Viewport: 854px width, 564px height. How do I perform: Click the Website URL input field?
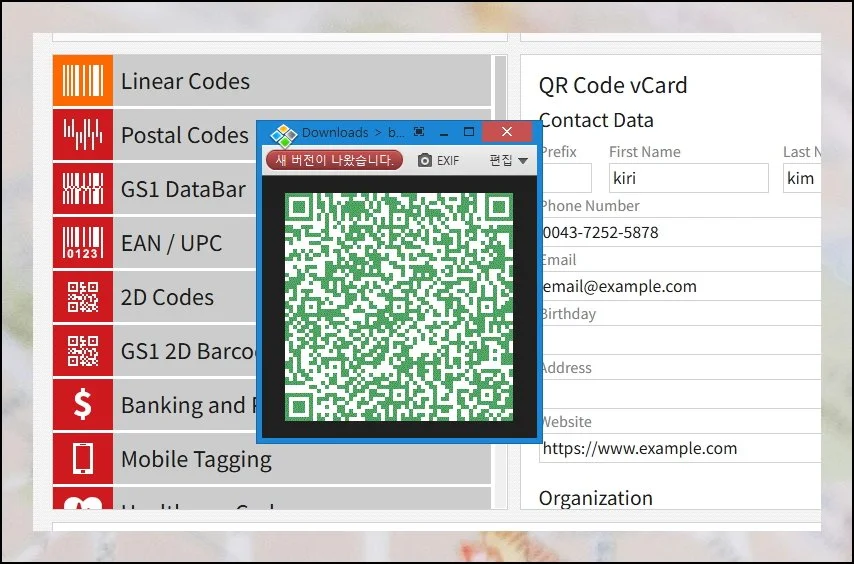pos(680,448)
